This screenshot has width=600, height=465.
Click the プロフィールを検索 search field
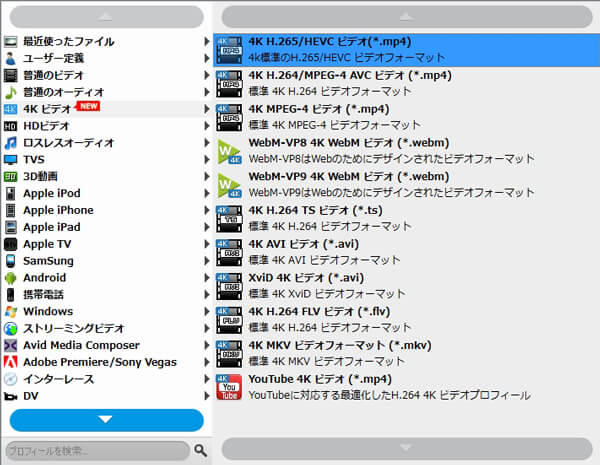click(98, 451)
